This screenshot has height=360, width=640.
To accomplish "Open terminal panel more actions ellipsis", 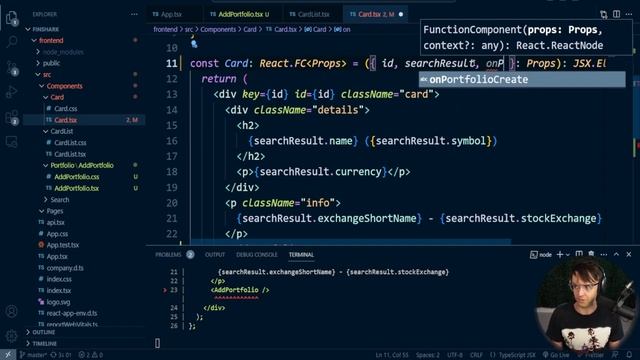I will click(x=604, y=254).
